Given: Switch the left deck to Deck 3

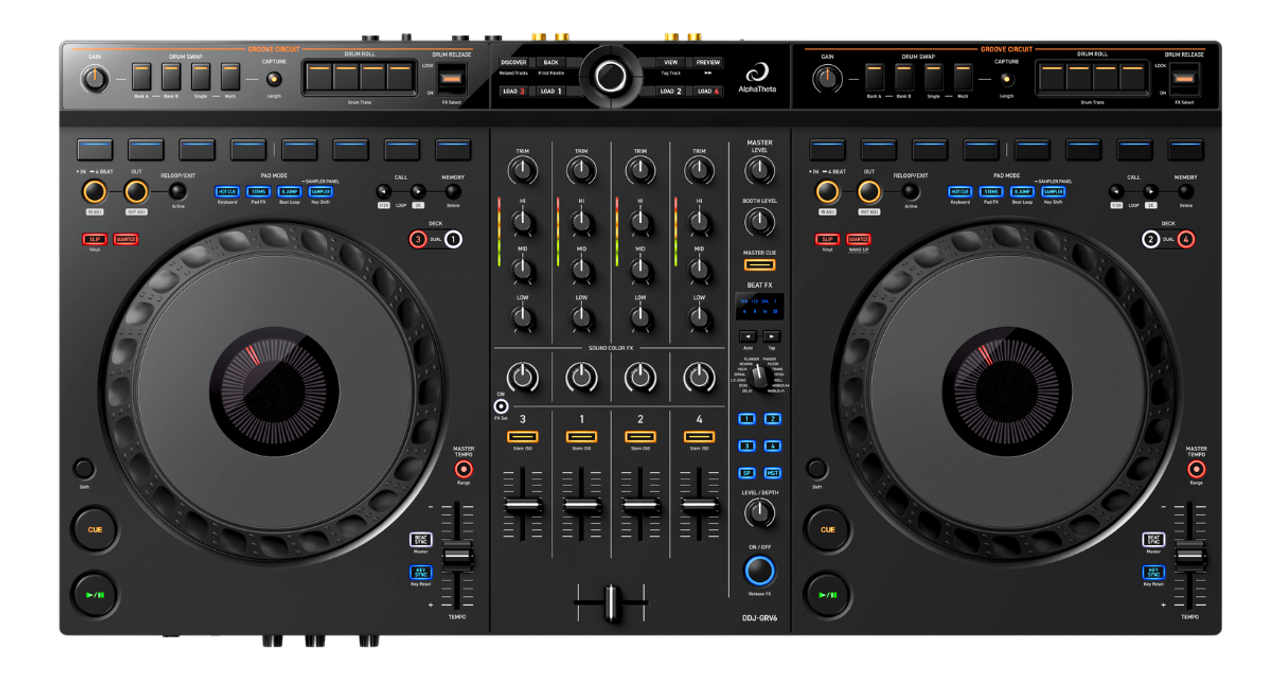Looking at the screenshot, I should (x=417, y=239).
